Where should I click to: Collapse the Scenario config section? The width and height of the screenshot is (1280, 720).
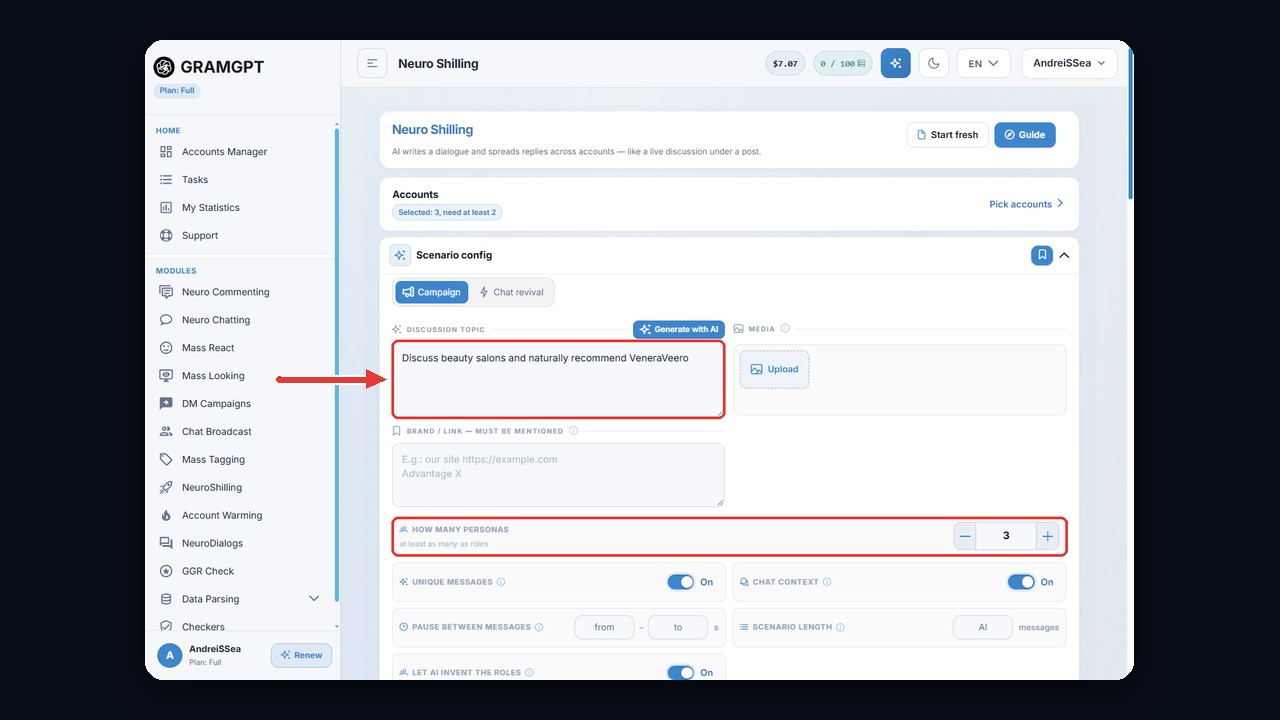pos(1064,255)
